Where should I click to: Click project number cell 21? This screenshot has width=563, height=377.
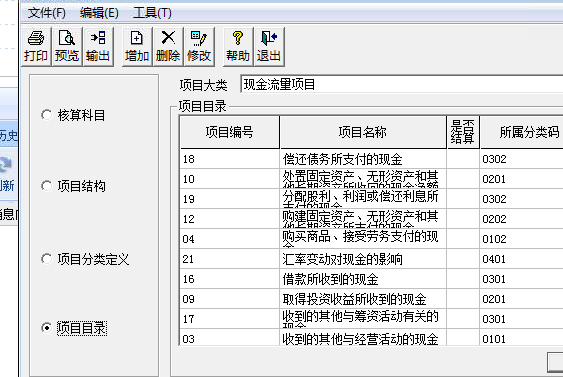click(x=230, y=259)
